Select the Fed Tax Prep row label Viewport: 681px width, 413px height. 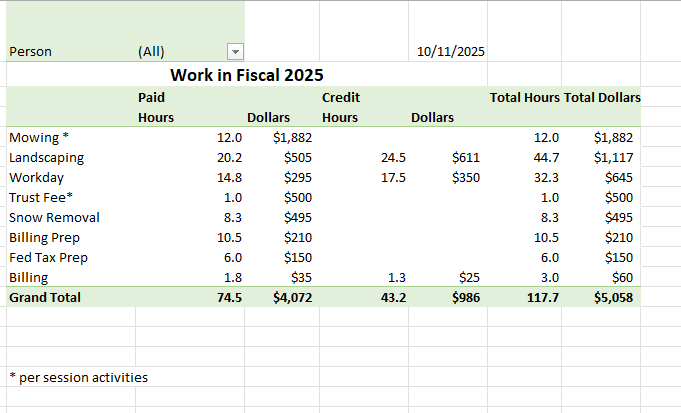[x=48, y=257]
